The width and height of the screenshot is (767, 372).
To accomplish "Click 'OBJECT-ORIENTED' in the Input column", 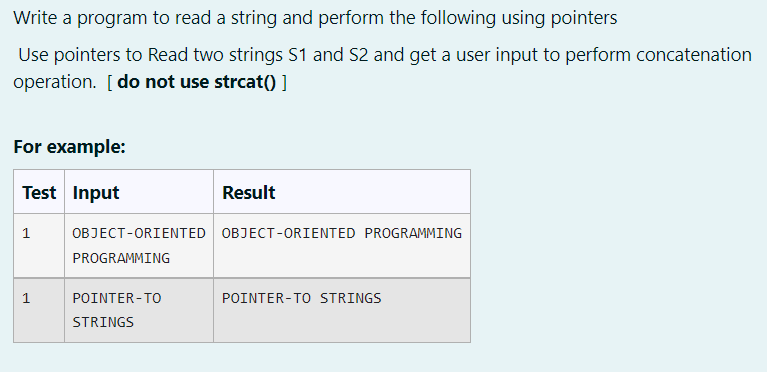I will 139,233.
